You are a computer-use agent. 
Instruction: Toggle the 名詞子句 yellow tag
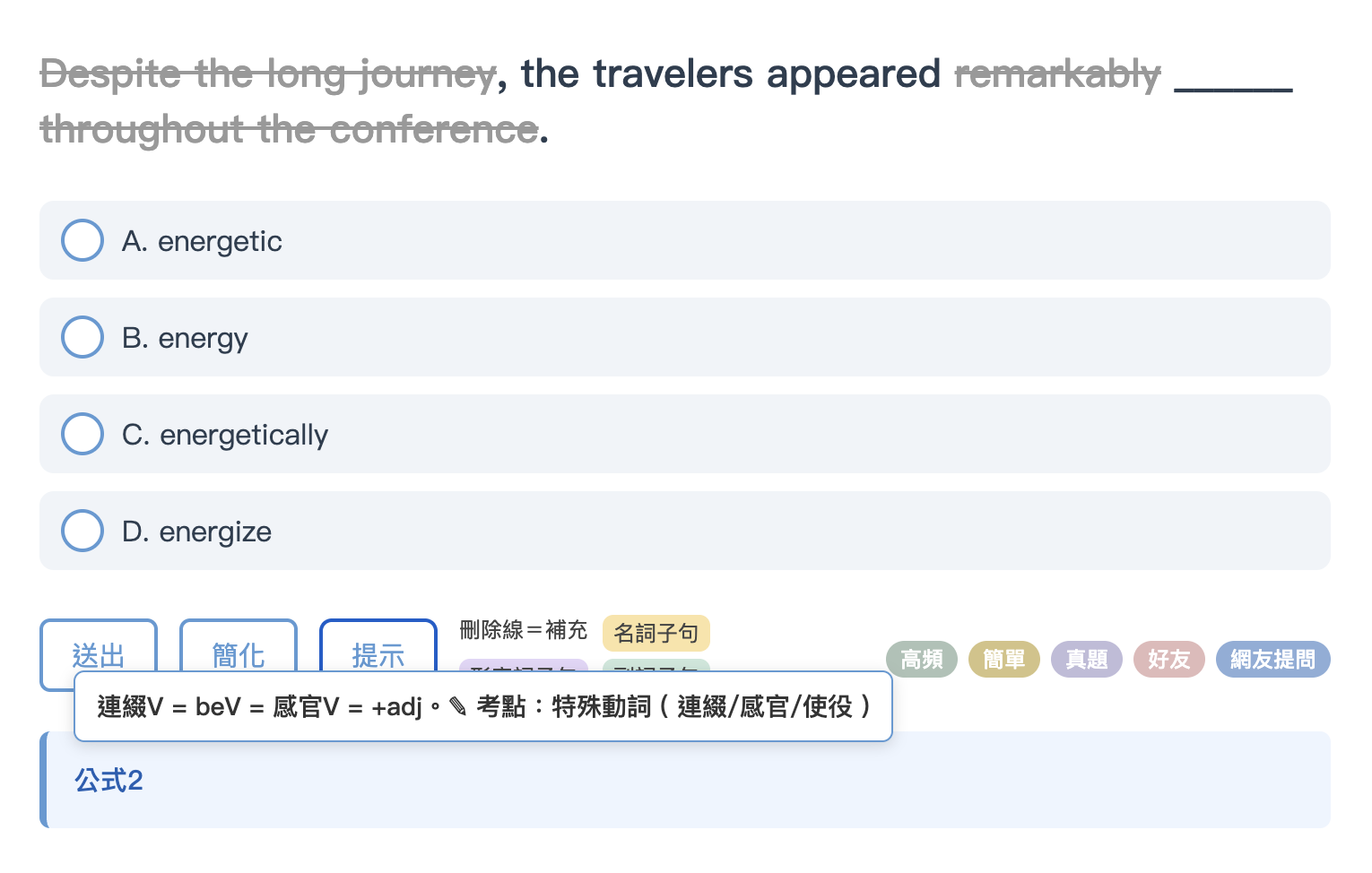pyautogui.click(x=656, y=633)
